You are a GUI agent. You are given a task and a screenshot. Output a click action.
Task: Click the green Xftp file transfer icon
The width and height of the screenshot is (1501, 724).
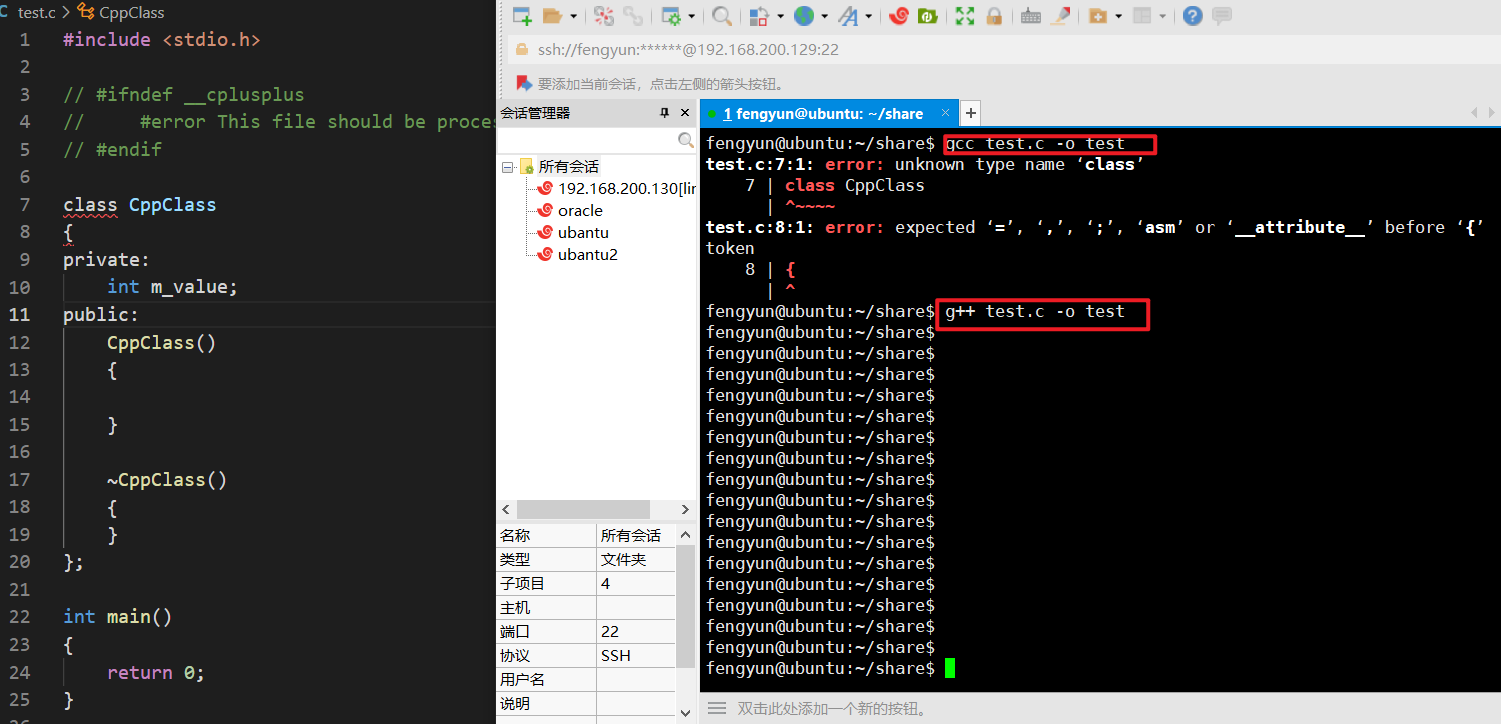click(927, 16)
